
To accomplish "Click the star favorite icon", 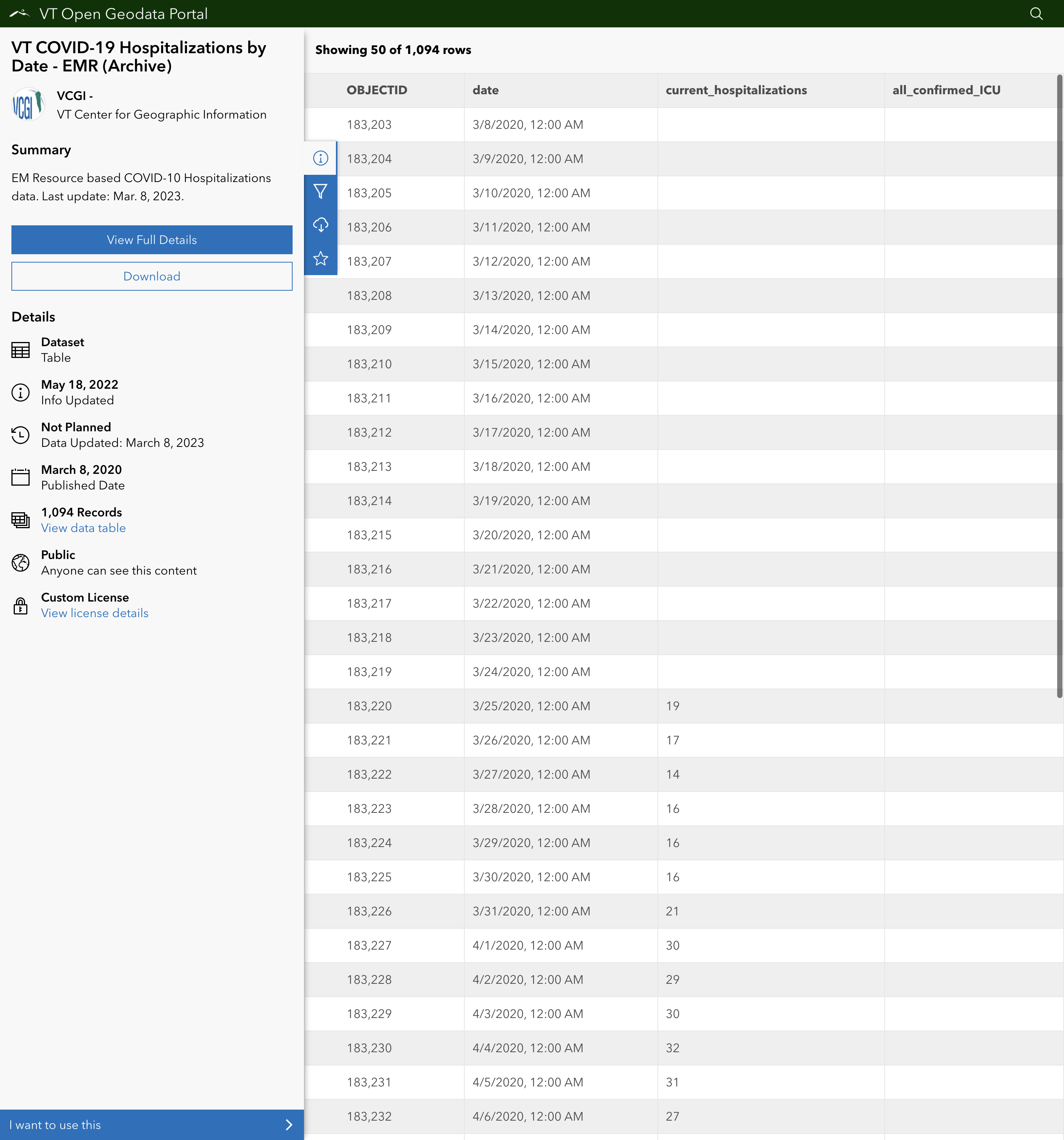I will [321, 259].
